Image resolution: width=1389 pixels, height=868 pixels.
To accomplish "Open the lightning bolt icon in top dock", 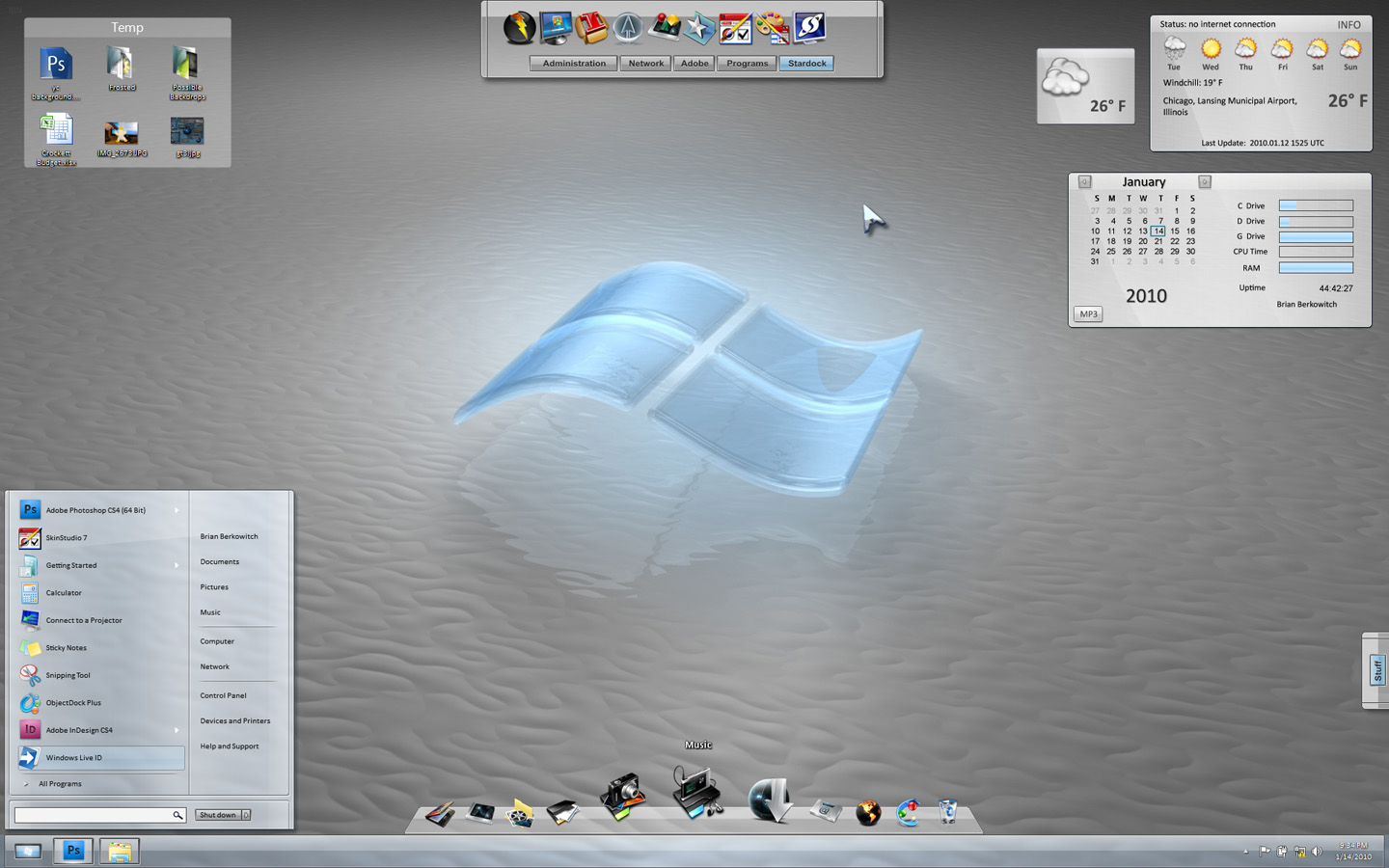I will pyautogui.click(x=519, y=28).
